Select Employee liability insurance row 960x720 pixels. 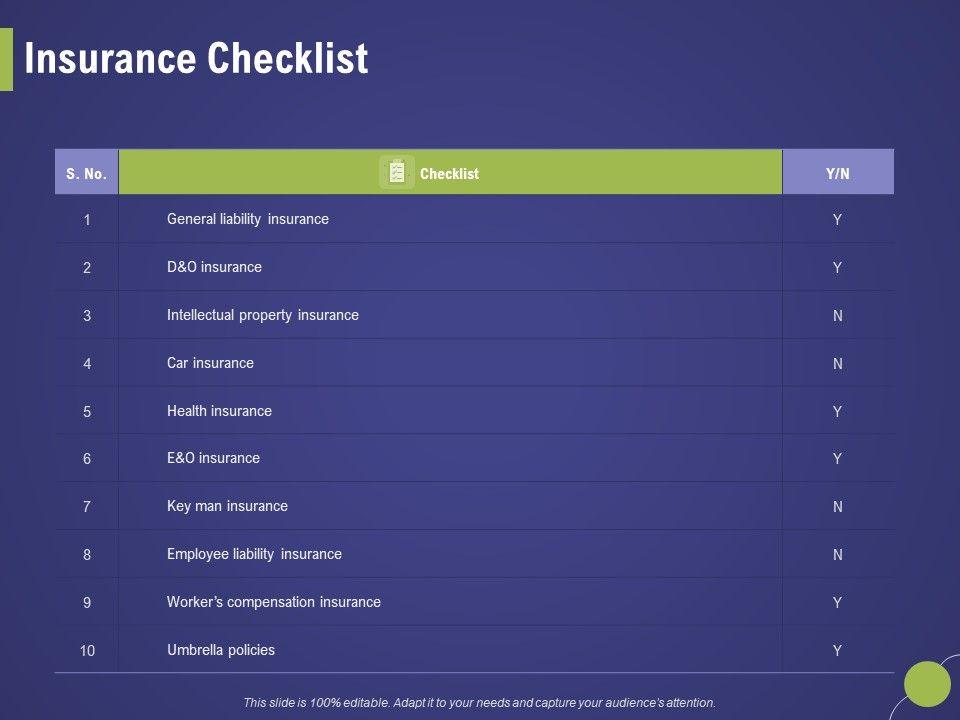point(254,554)
